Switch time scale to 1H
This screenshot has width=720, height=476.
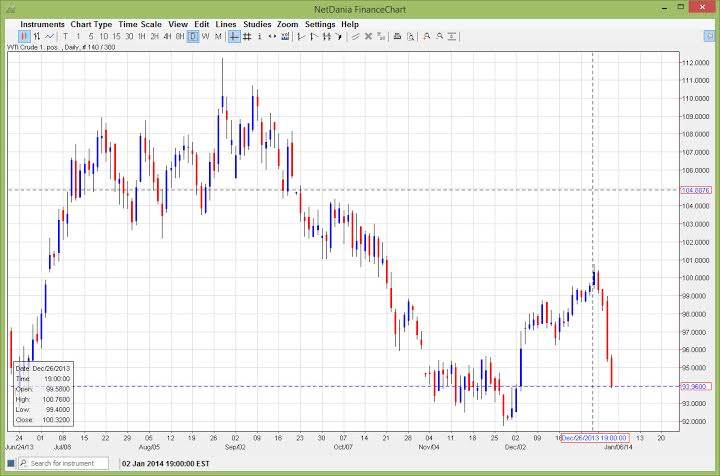click(x=142, y=36)
